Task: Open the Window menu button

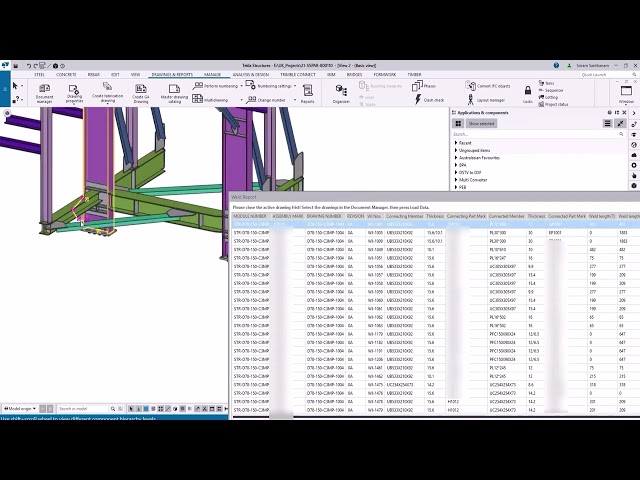Action: [x=626, y=94]
